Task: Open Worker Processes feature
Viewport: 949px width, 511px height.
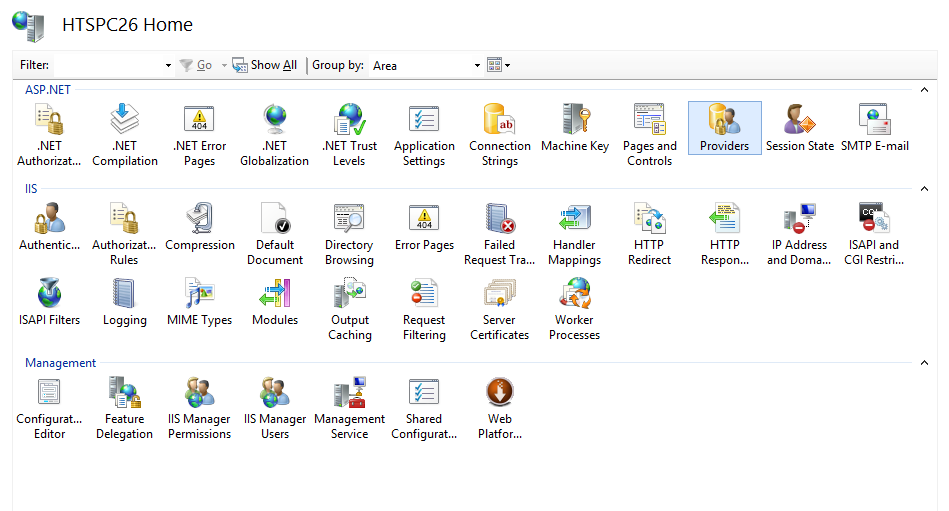Action: 574,309
